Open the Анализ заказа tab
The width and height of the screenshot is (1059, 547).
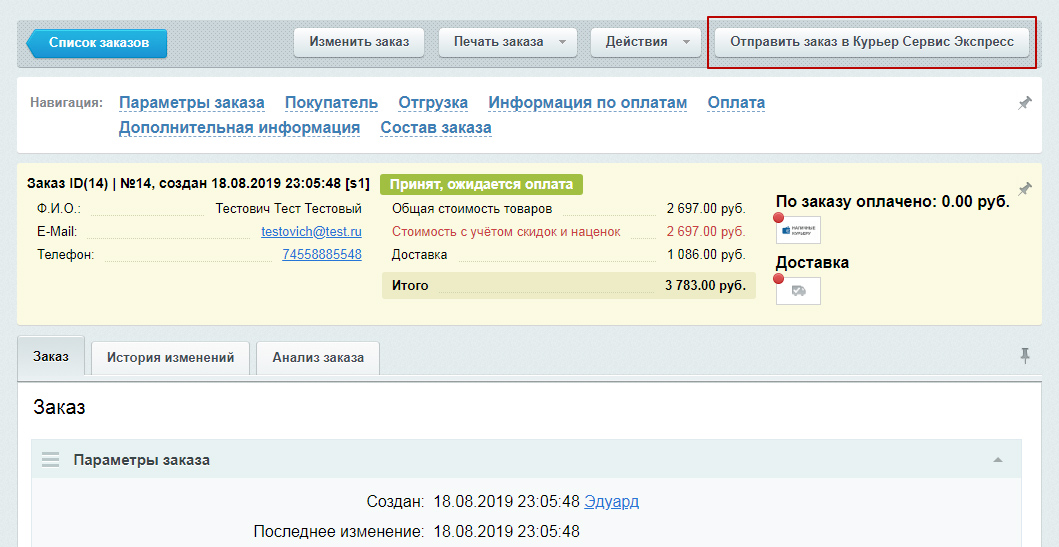[317, 358]
